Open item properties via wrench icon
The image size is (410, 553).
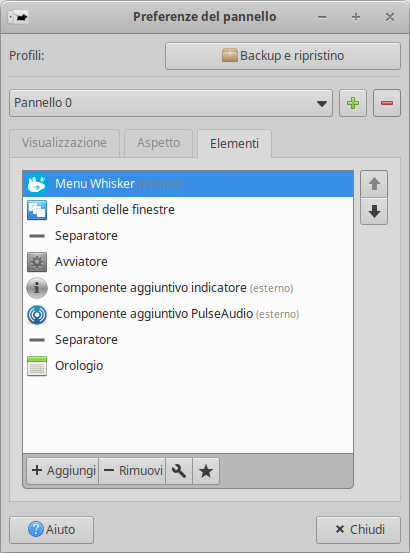pyautogui.click(x=179, y=471)
